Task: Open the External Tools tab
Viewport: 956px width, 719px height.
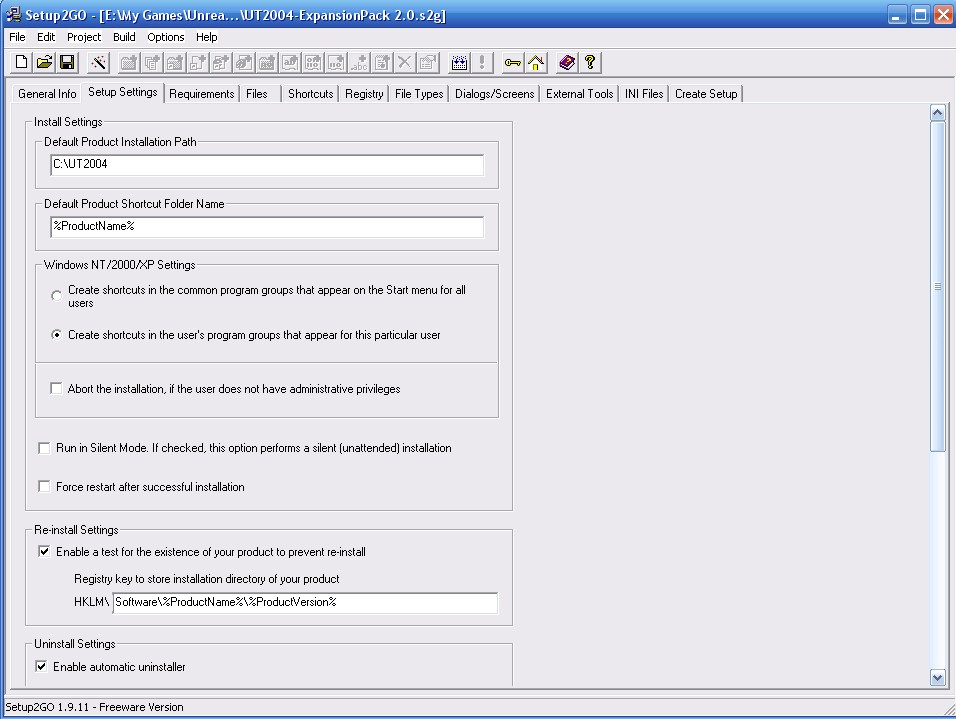Action: (x=579, y=94)
